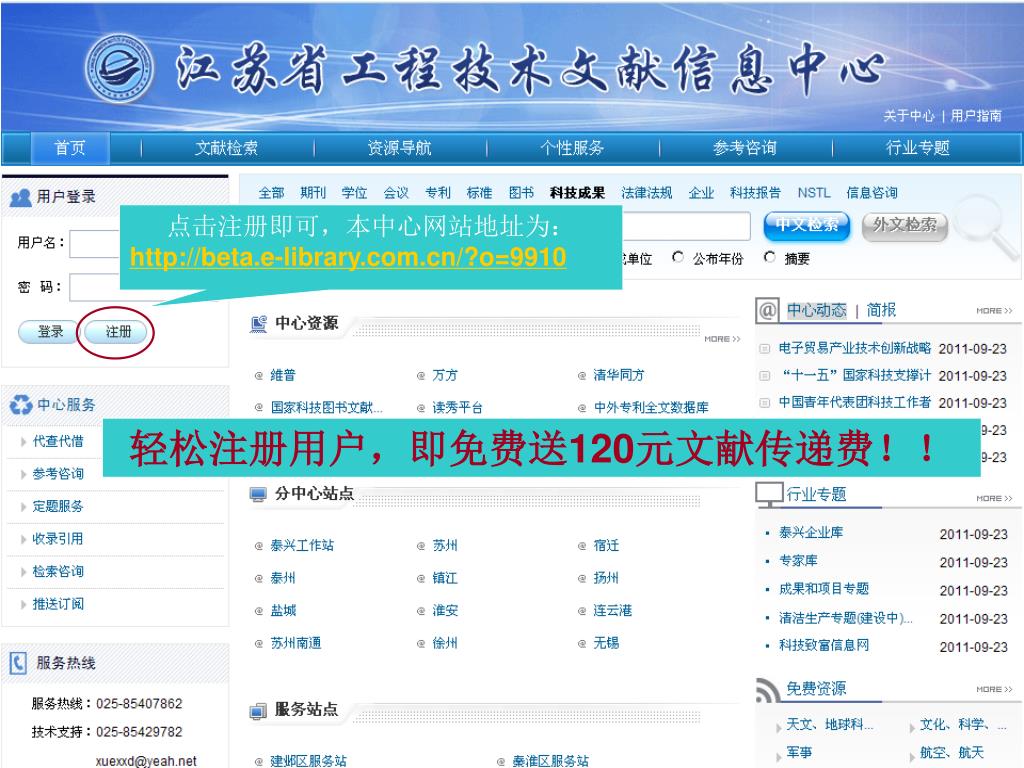Click the RSS icon beside 免费资源

[x=768, y=689]
